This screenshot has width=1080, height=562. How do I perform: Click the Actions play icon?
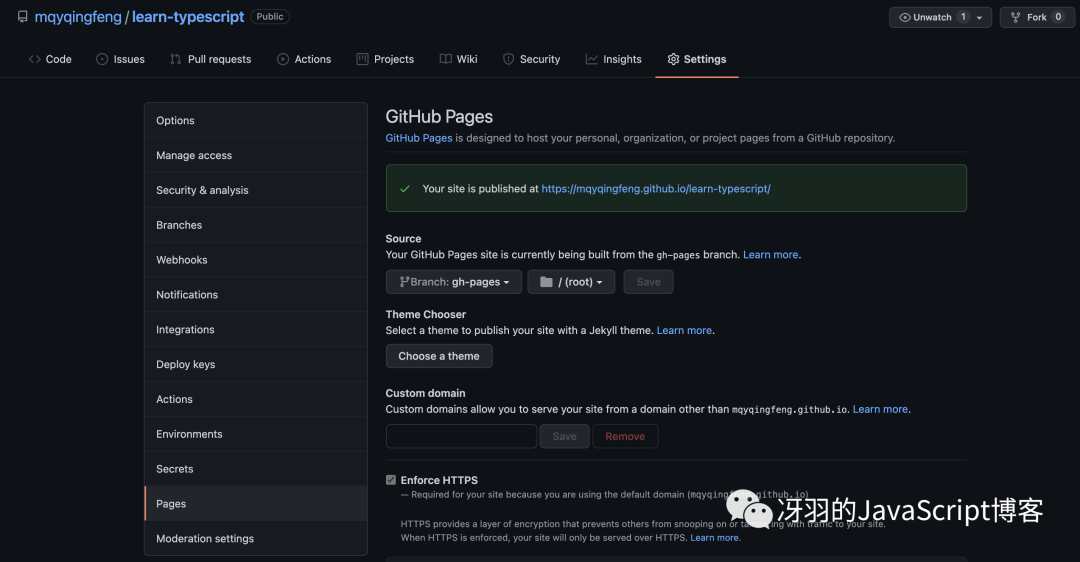click(283, 59)
